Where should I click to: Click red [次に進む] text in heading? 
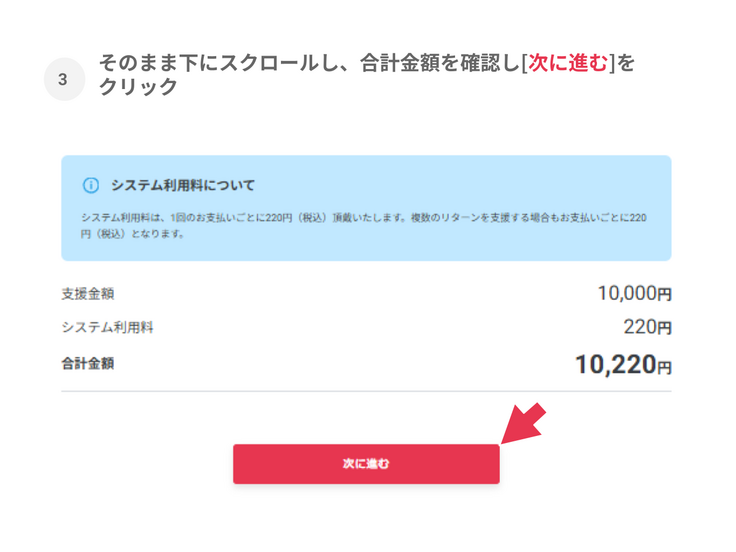tap(567, 64)
